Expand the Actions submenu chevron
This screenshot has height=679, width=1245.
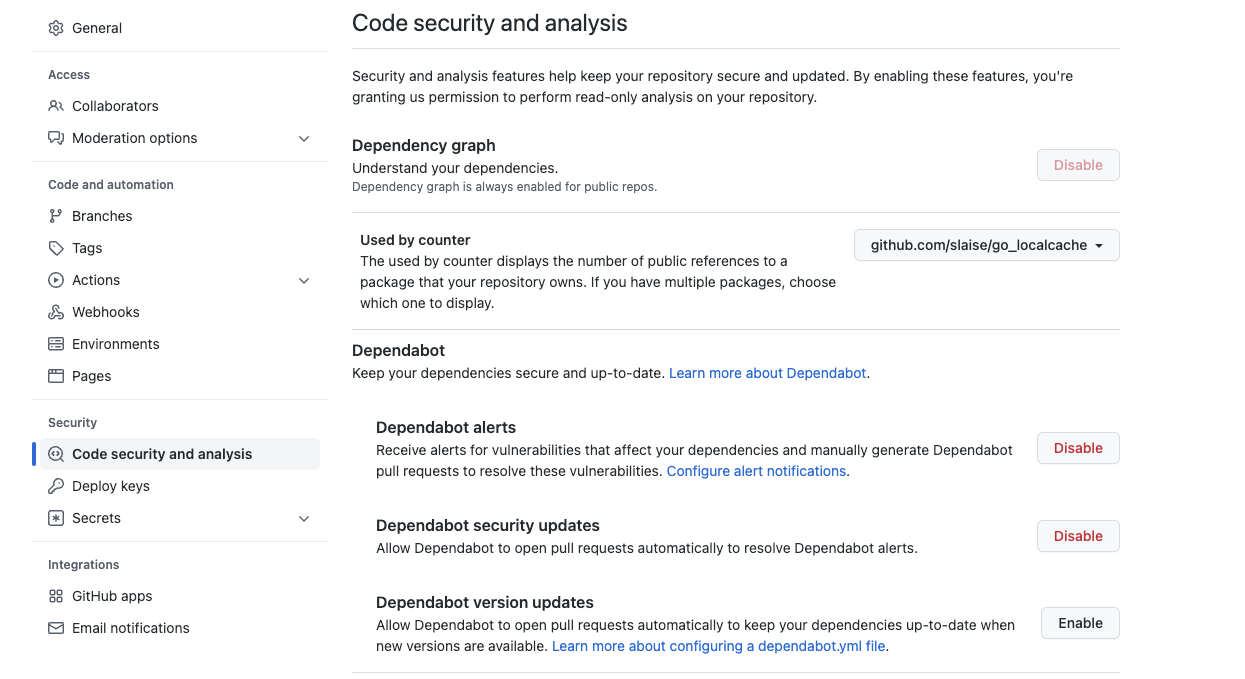point(304,280)
